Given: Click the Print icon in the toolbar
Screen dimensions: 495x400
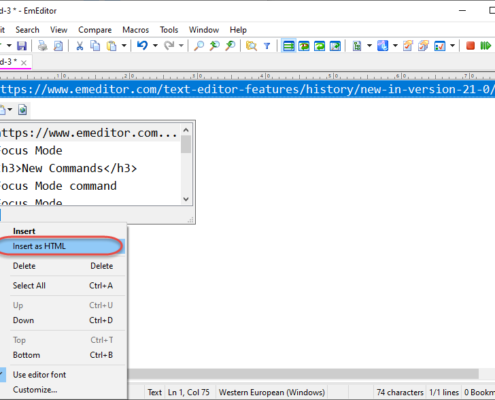Looking at the screenshot, I should coord(43,45).
